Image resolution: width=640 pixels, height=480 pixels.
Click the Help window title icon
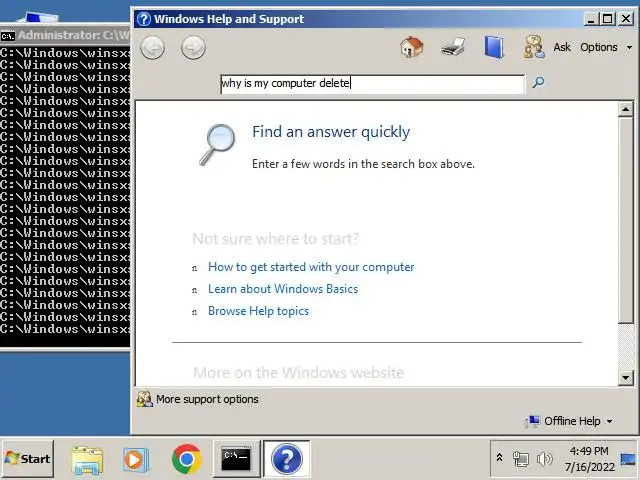[144, 19]
